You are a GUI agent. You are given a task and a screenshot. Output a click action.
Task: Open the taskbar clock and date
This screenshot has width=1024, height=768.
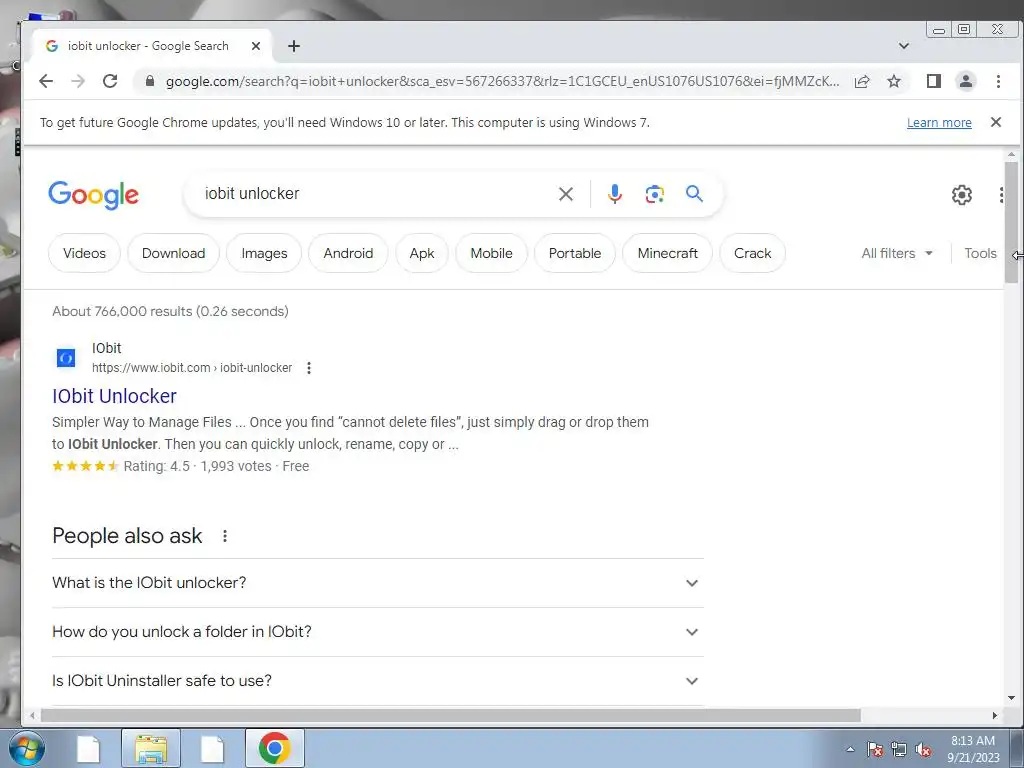pyautogui.click(x=973, y=749)
